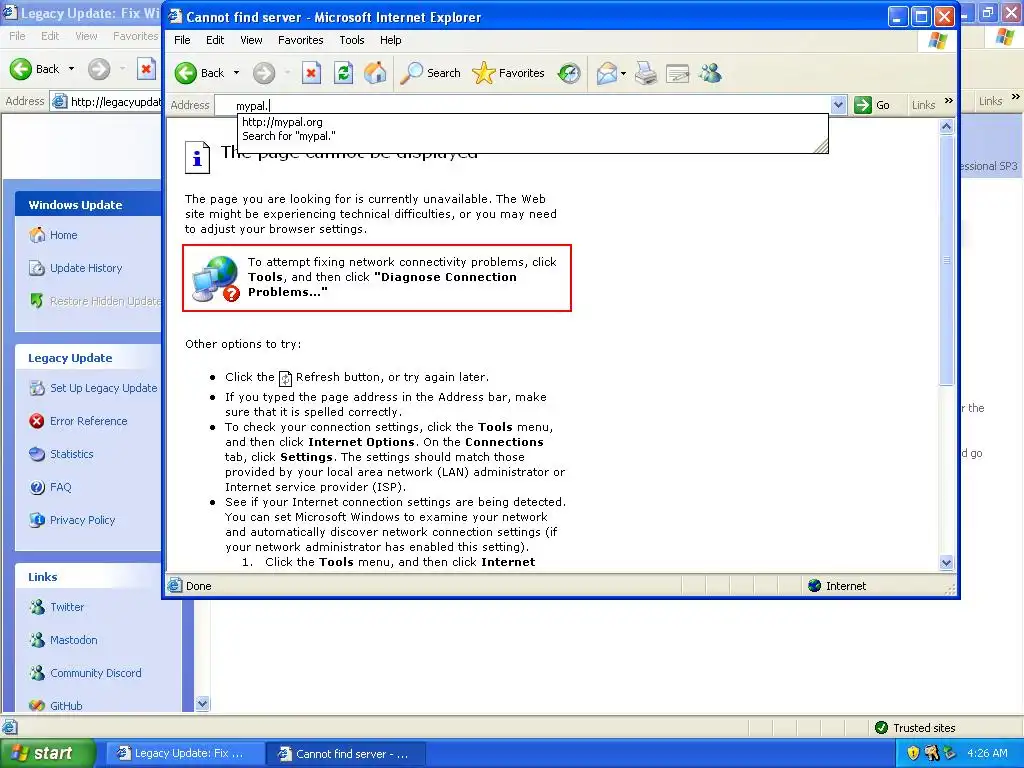The width and height of the screenshot is (1024, 768).
Task: Open the Back dropdown in the Legacy Update window
Action: [x=71, y=69]
